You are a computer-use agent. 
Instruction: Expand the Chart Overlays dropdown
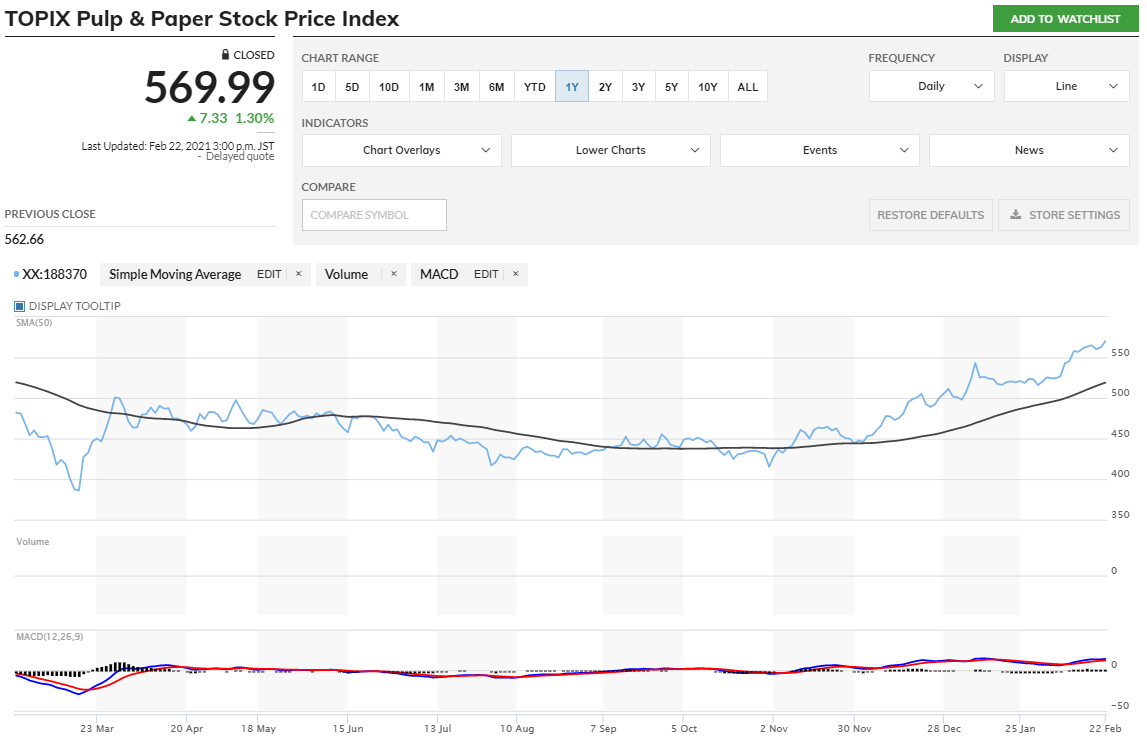click(401, 150)
